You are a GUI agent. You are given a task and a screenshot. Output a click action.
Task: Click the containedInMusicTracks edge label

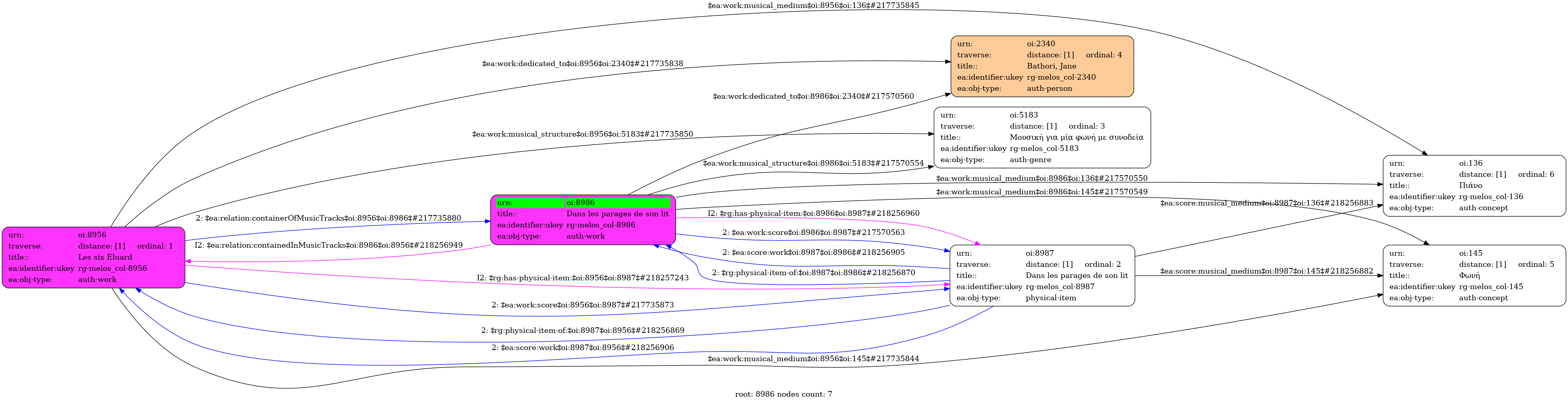pos(328,245)
